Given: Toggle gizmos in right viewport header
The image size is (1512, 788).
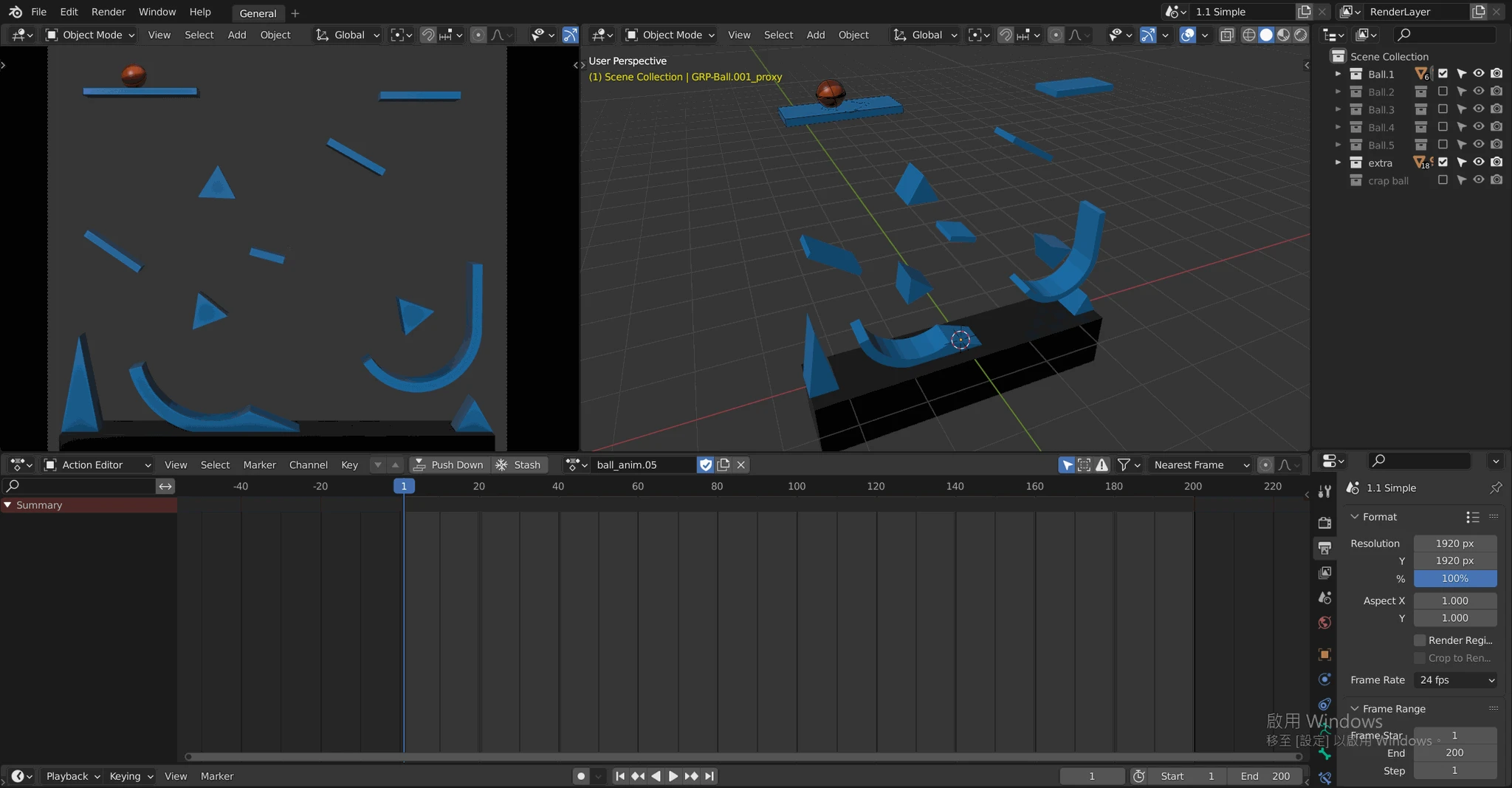Looking at the screenshot, I should point(1148,35).
